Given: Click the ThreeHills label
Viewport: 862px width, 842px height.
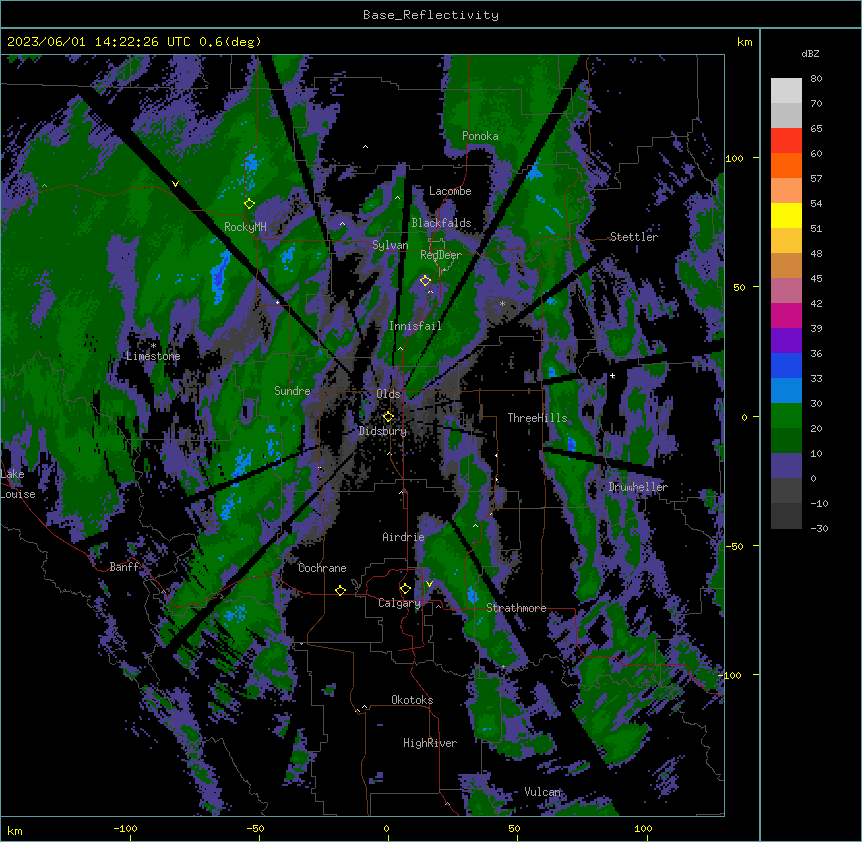Looking at the screenshot, I should [x=537, y=418].
